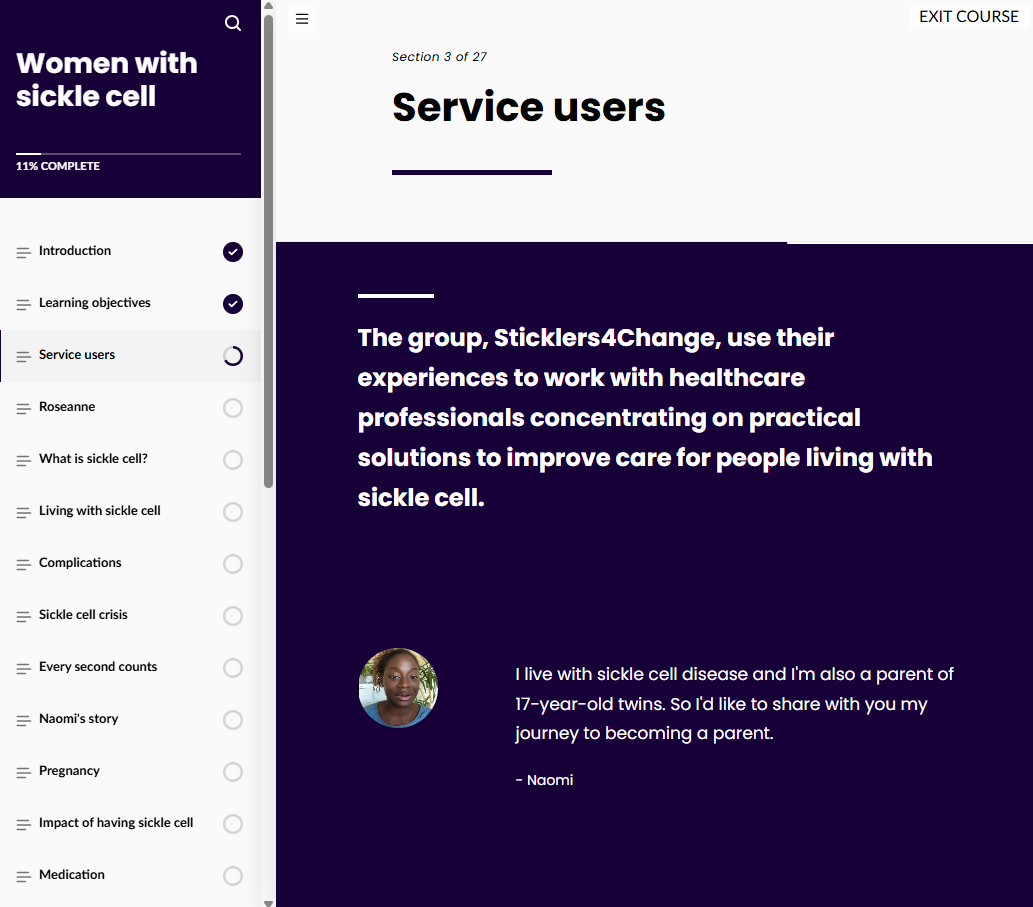Click the status circle for Pregnancy
Image resolution: width=1033 pixels, height=907 pixels.
233,772
